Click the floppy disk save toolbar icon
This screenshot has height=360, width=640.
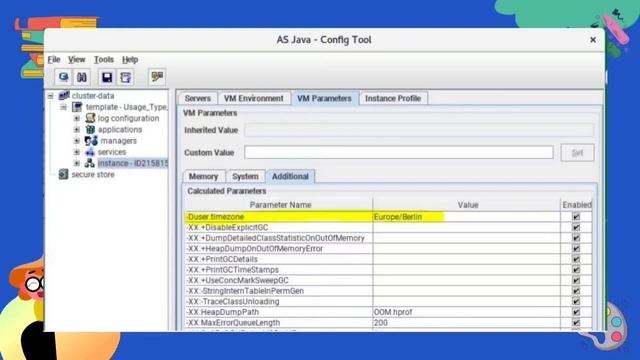tap(107, 77)
